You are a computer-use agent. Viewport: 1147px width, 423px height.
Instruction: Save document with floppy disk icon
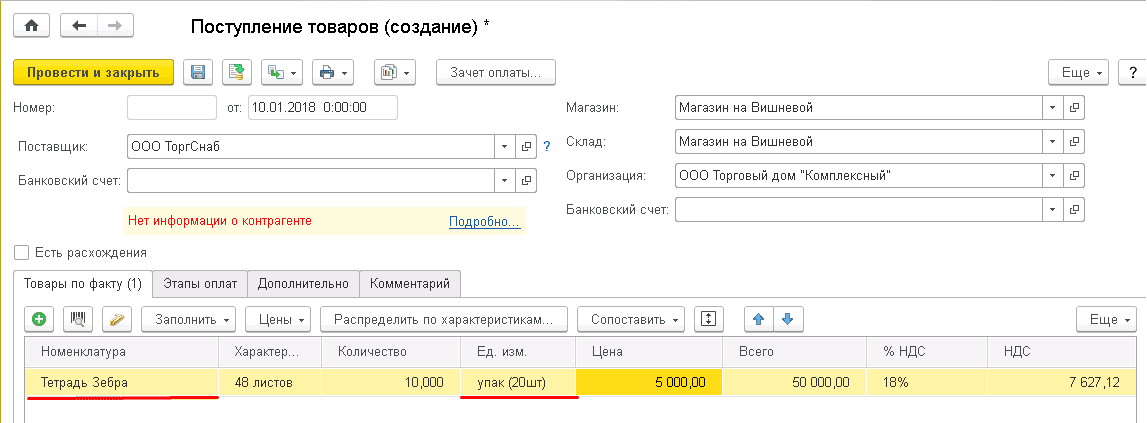coord(197,72)
